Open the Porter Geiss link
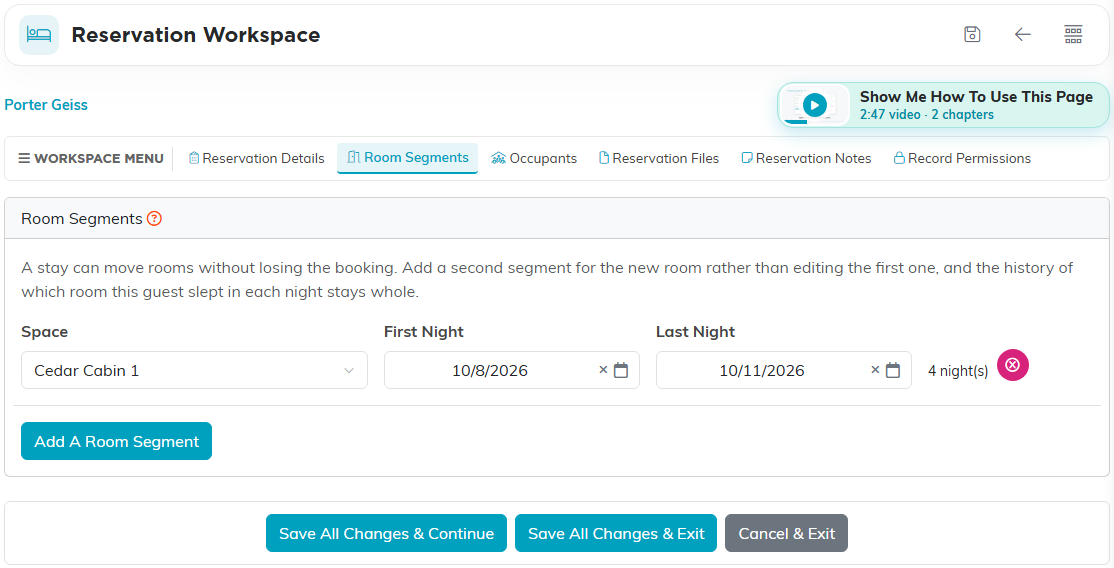 pyautogui.click(x=46, y=105)
